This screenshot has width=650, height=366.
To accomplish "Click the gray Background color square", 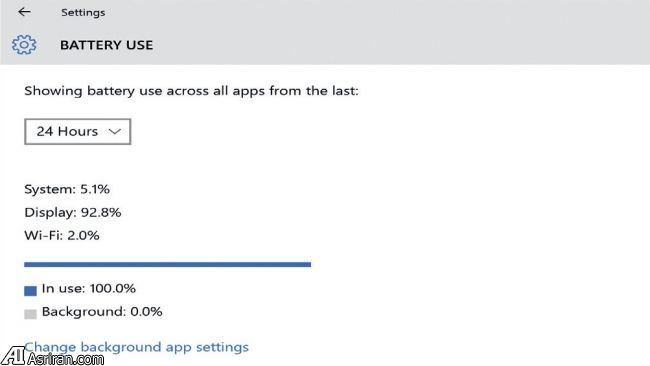I will tap(30, 314).
